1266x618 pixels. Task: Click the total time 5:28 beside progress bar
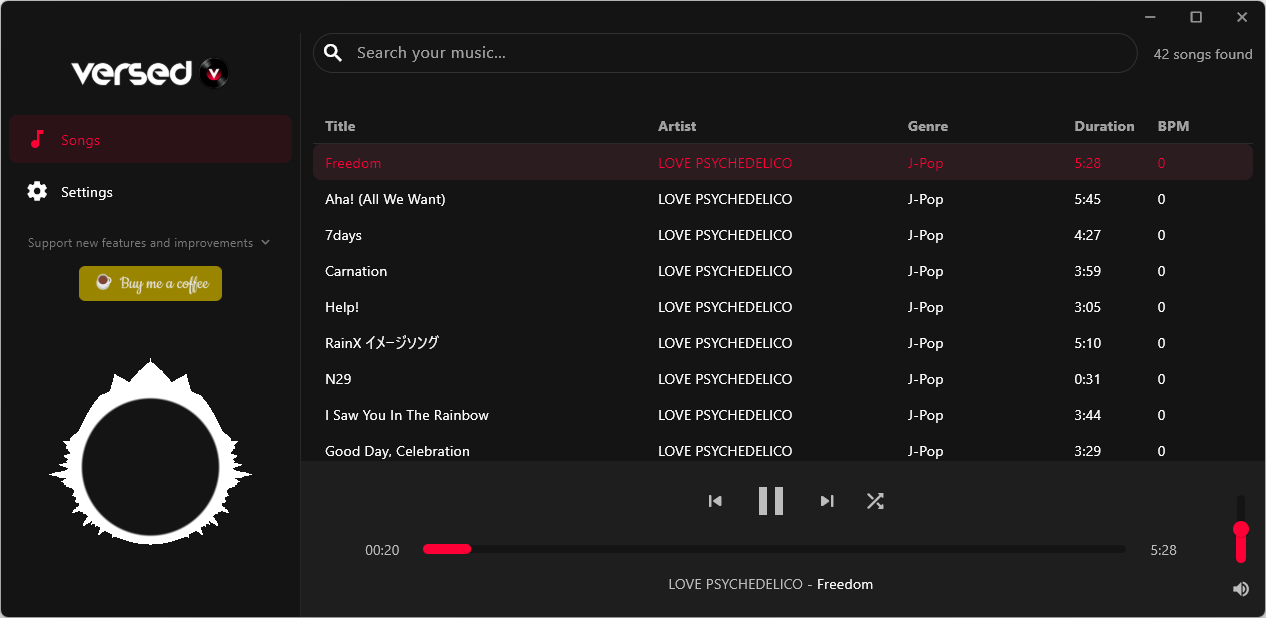point(1164,550)
